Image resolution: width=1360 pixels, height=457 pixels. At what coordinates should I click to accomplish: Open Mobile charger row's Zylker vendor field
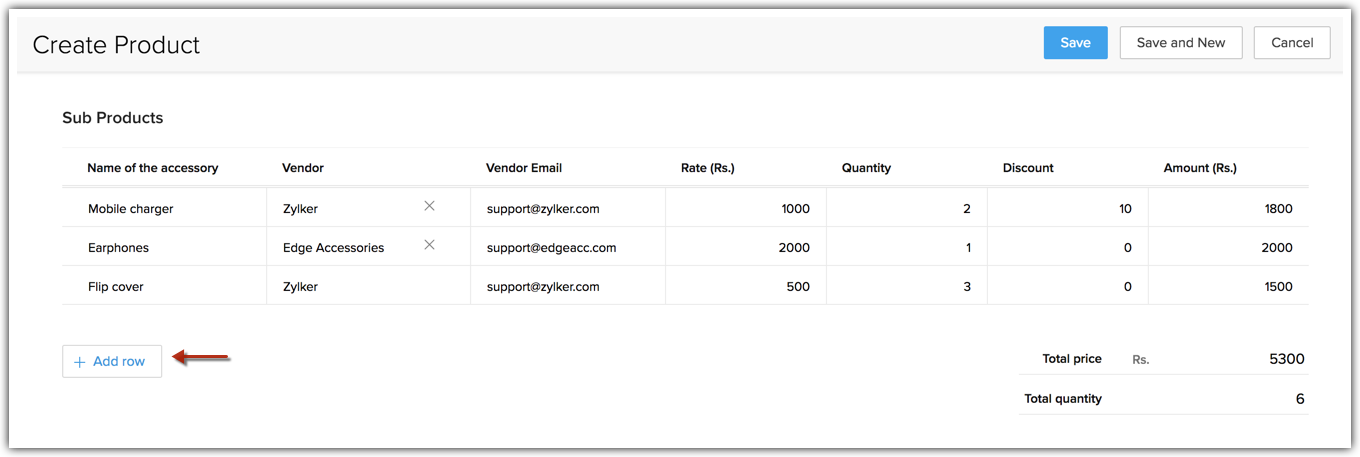point(340,209)
